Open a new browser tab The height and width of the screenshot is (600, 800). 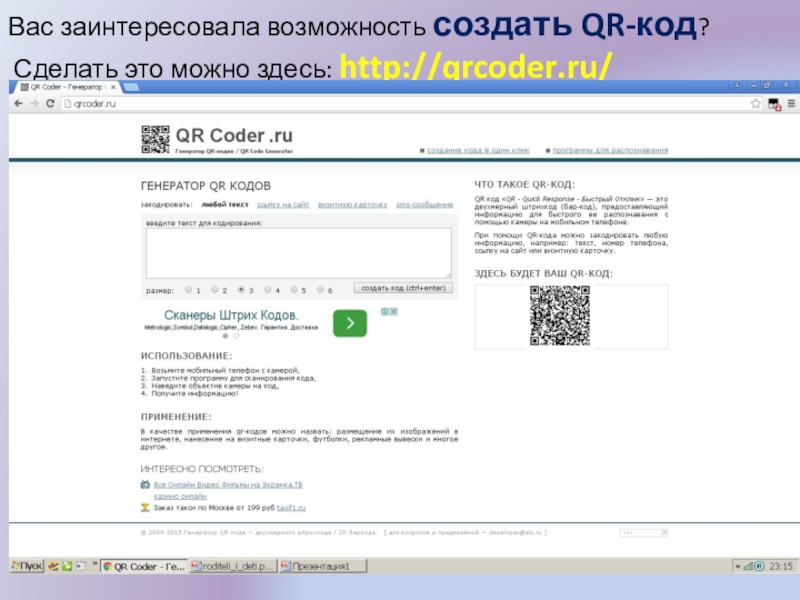click(x=131, y=87)
